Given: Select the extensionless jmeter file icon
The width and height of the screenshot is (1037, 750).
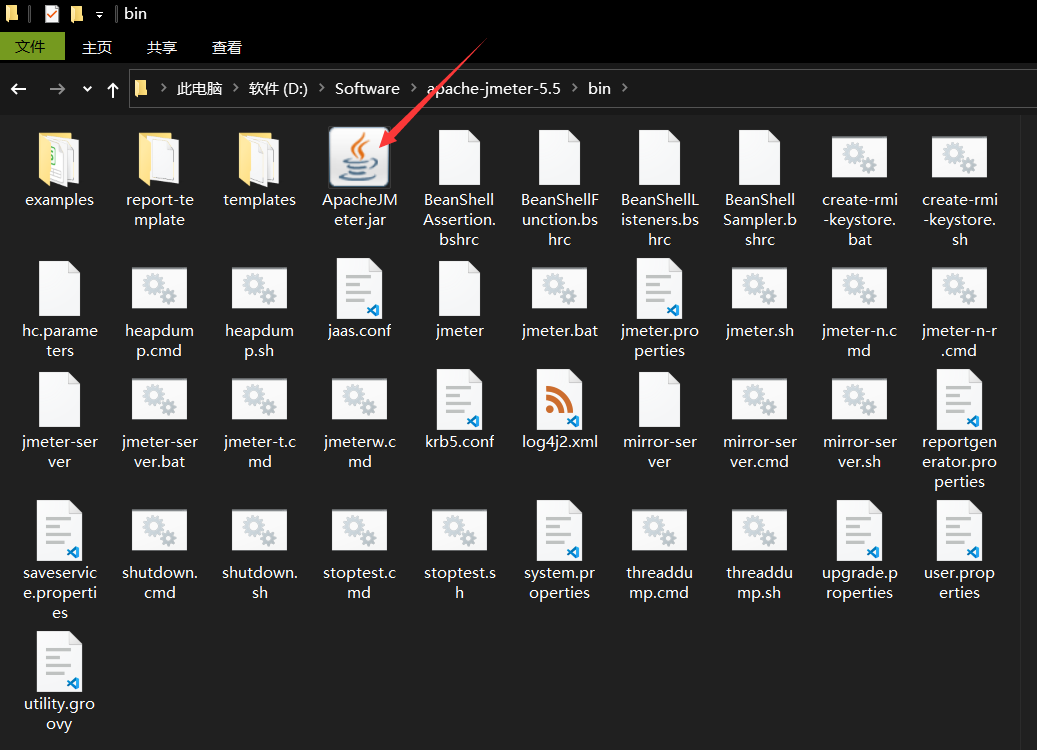Looking at the screenshot, I should pyautogui.click(x=459, y=288).
